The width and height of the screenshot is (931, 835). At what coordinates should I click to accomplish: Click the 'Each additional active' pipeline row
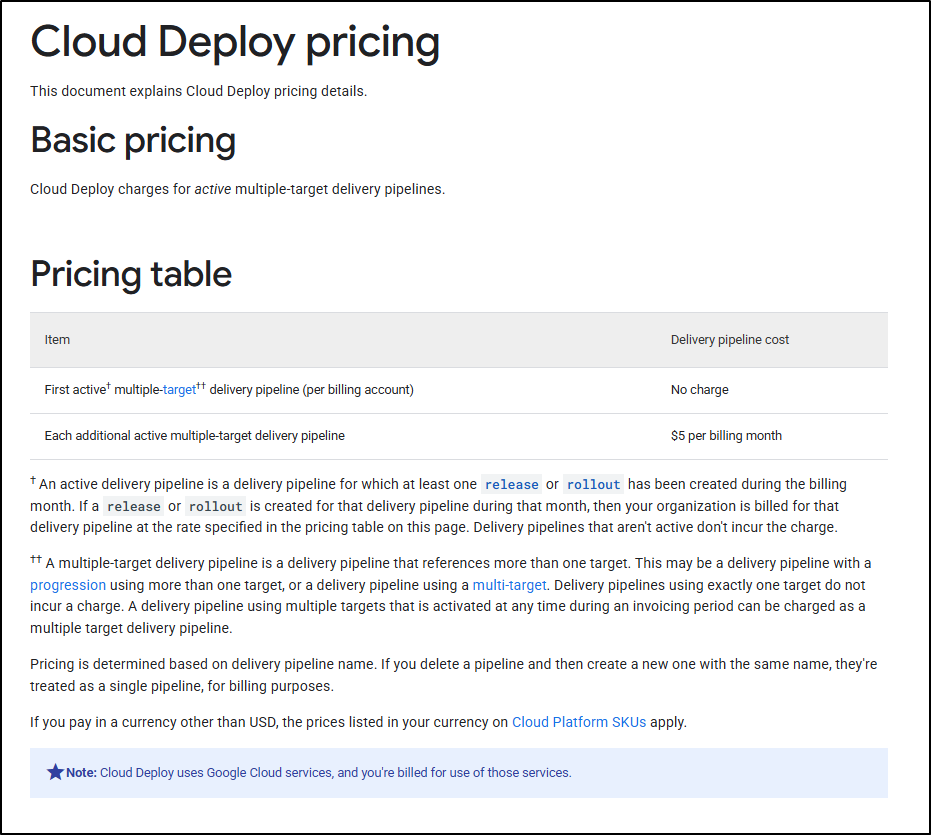tap(459, 437)
